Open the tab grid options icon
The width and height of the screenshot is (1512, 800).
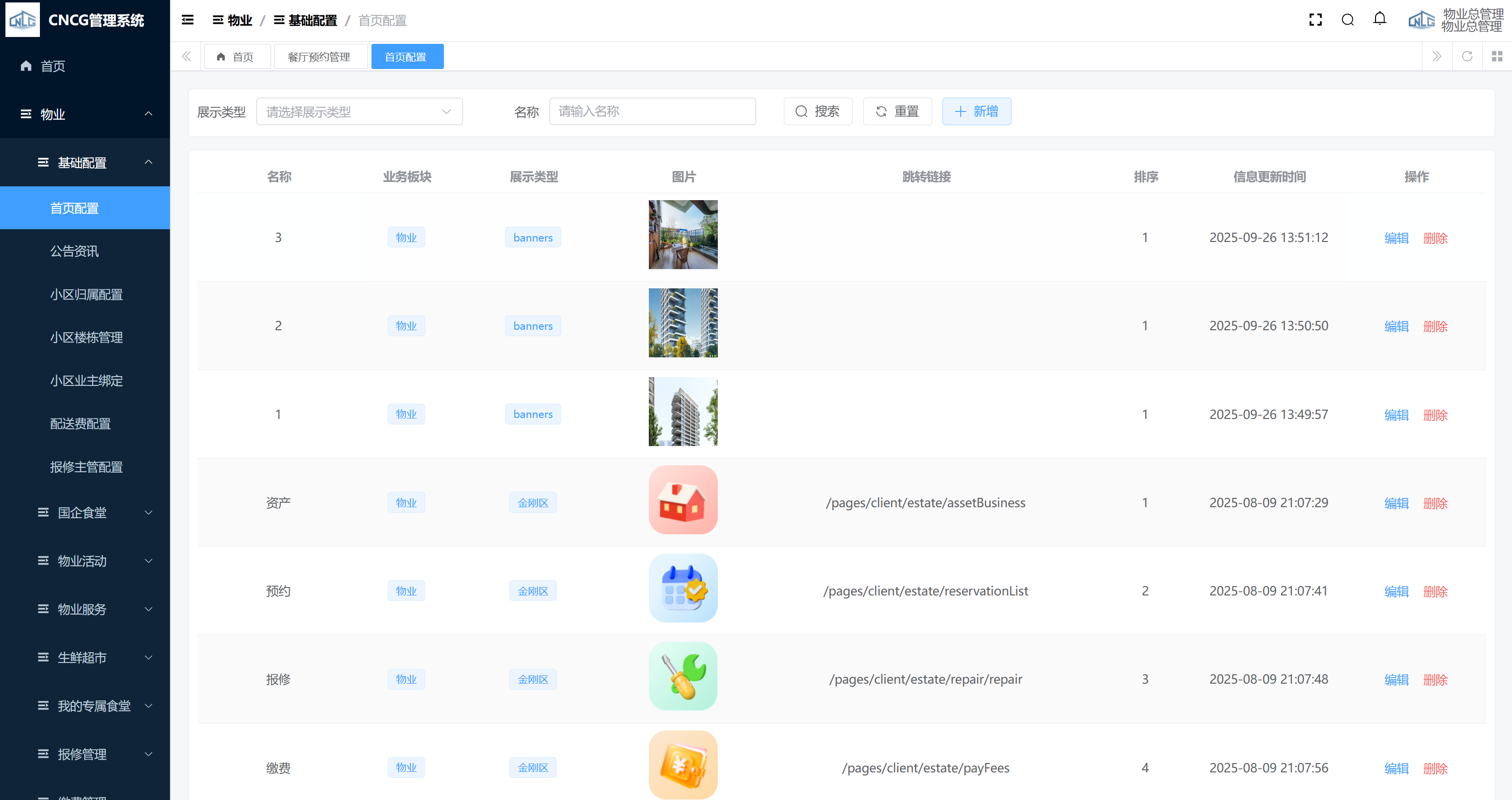1497,56
